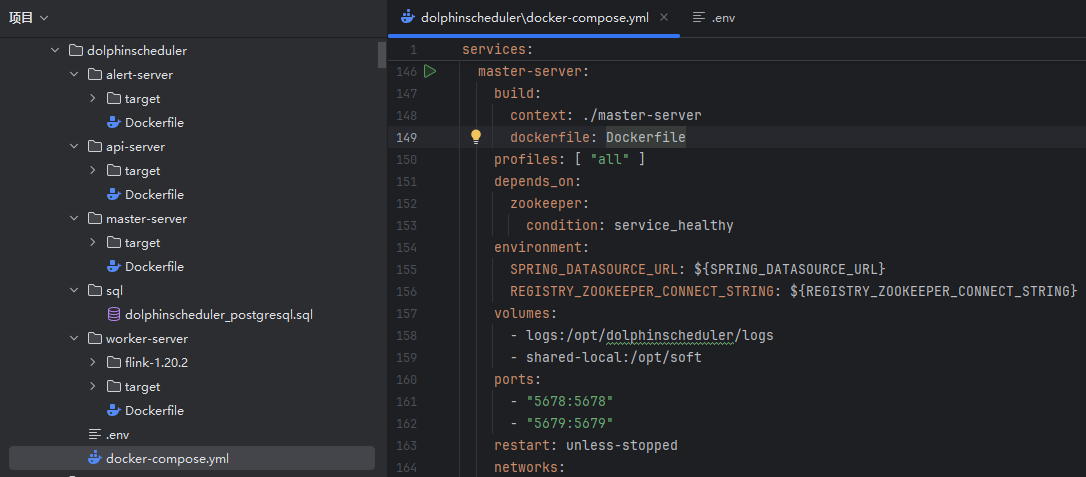Image resolution: width=1086 pixels, height=477 pixels.
Task: Expand target folder under worker-server
Action: 93,386
